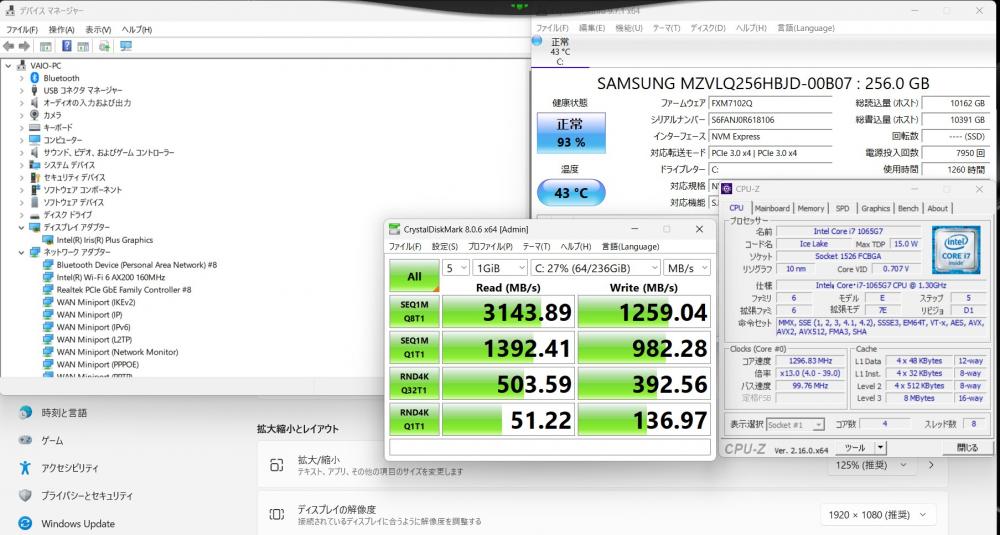Click the CPU-Z window title icon
Screen dimensions: 1000x535
pos(726,189)
